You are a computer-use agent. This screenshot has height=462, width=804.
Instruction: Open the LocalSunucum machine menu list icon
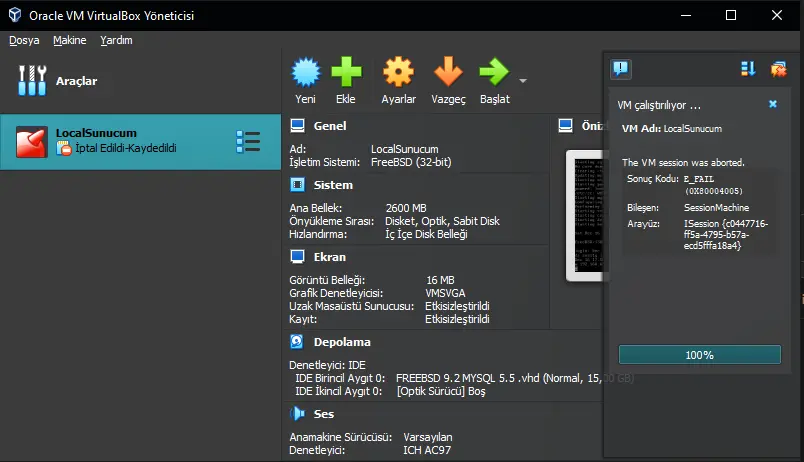coord(248,142)
